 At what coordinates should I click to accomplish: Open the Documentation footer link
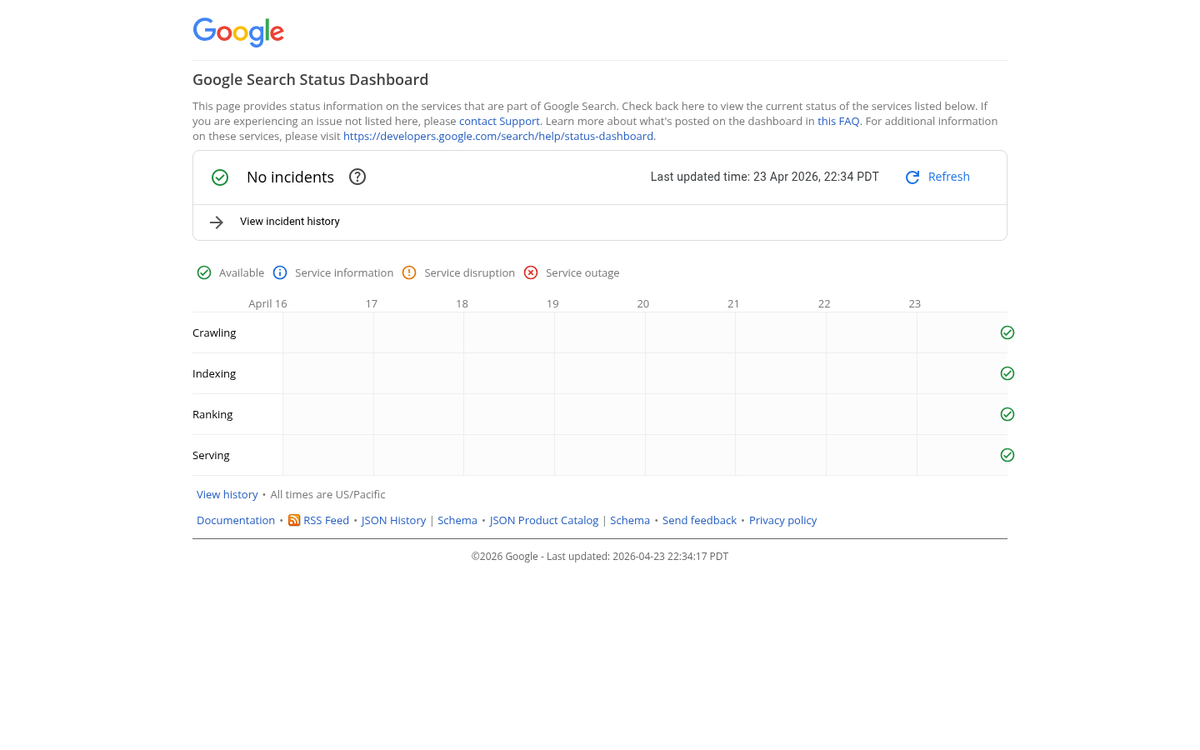click(x=235, y=520)
